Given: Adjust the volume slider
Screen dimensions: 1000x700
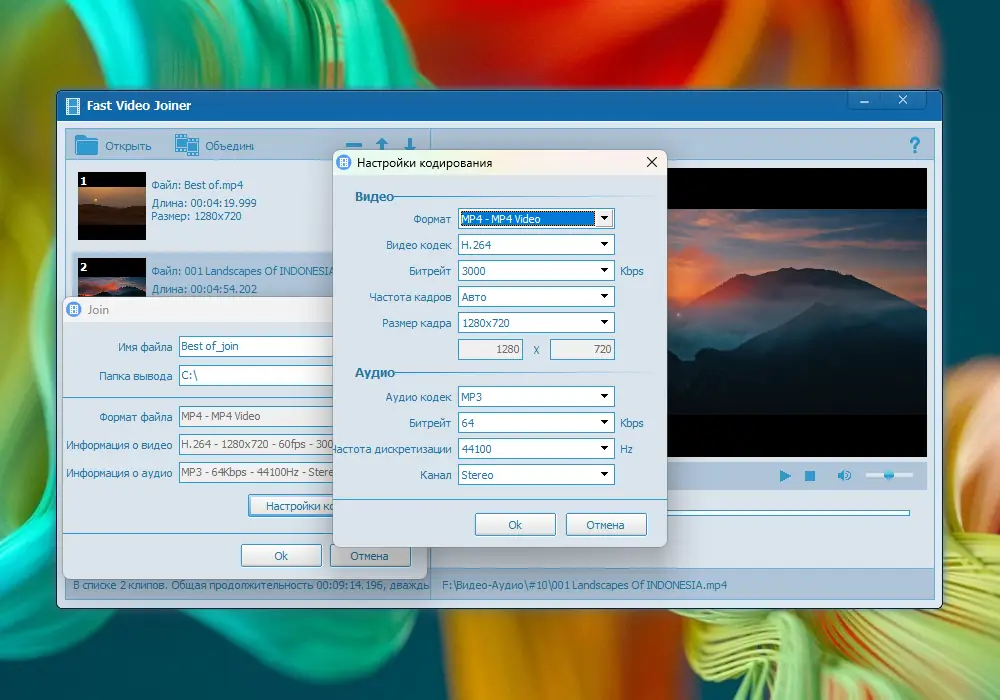Looking at the screenshot, I should [888, 476].
